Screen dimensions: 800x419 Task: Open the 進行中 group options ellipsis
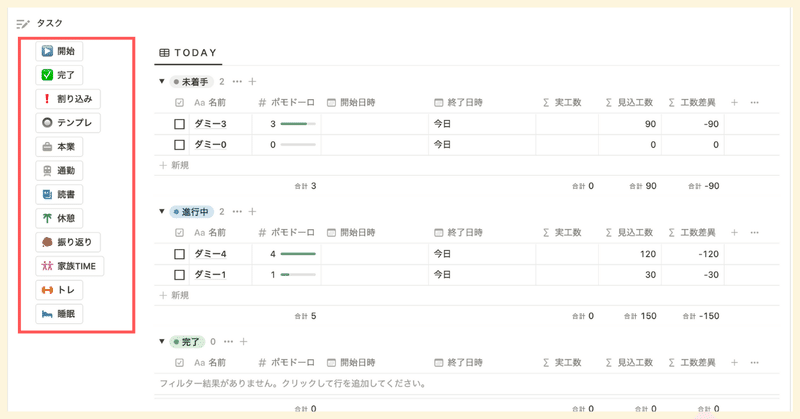tap(237, 211)
